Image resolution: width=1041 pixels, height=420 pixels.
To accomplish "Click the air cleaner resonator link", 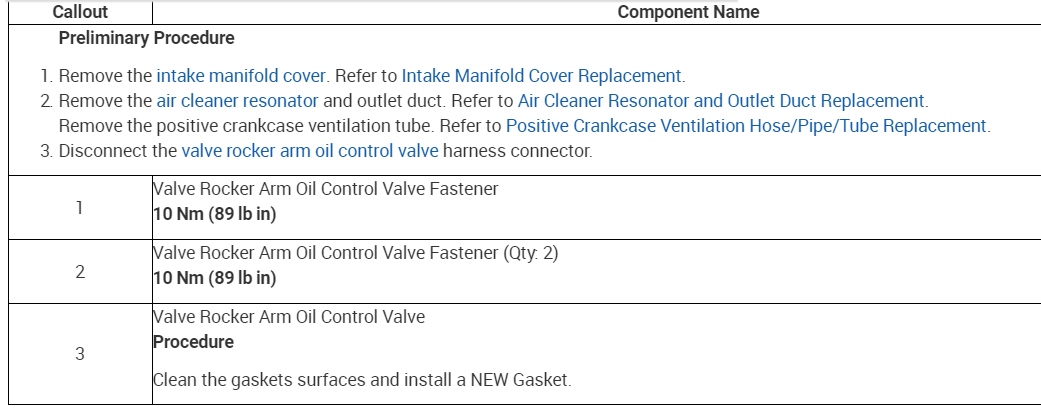I will (237, 101).
